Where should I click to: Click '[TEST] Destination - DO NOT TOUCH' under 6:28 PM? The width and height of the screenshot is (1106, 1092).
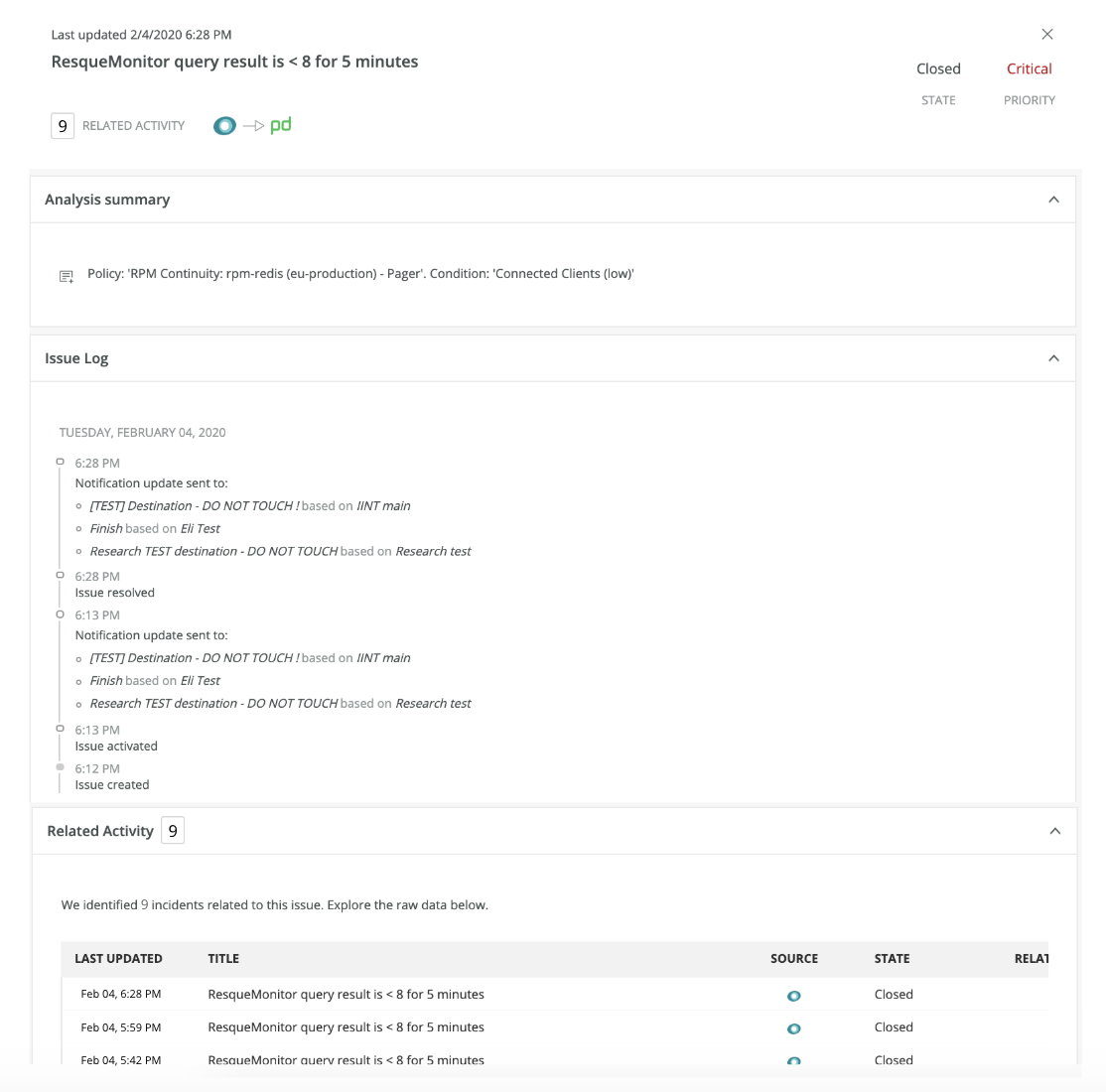[194, 505]
